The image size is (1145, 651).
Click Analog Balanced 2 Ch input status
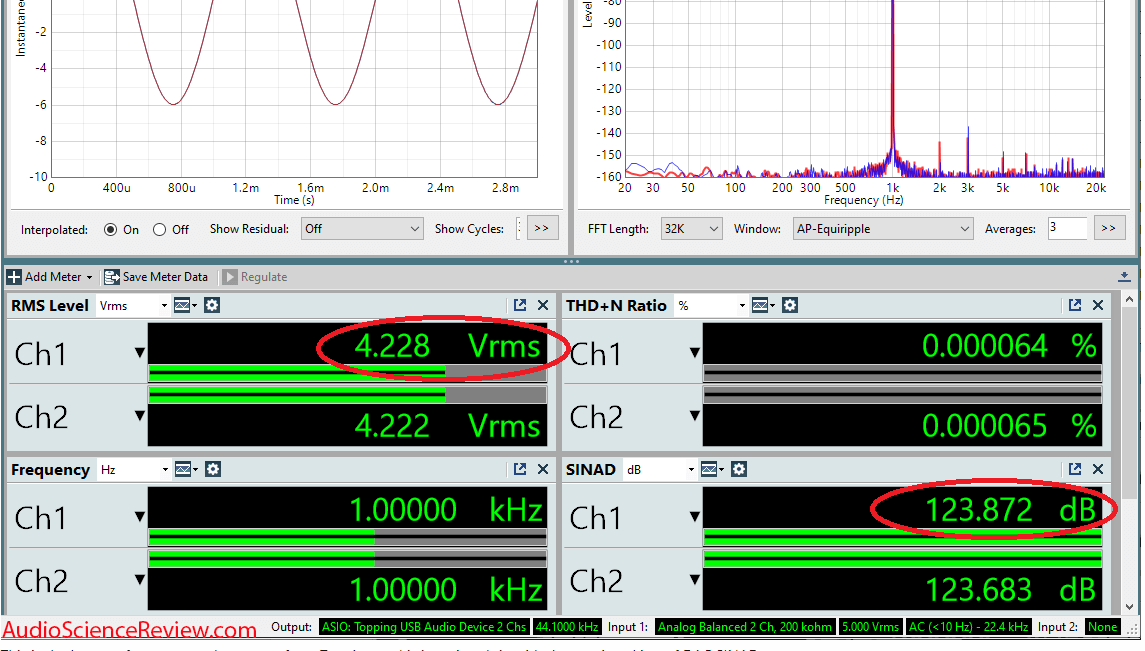tap(744, 627)
